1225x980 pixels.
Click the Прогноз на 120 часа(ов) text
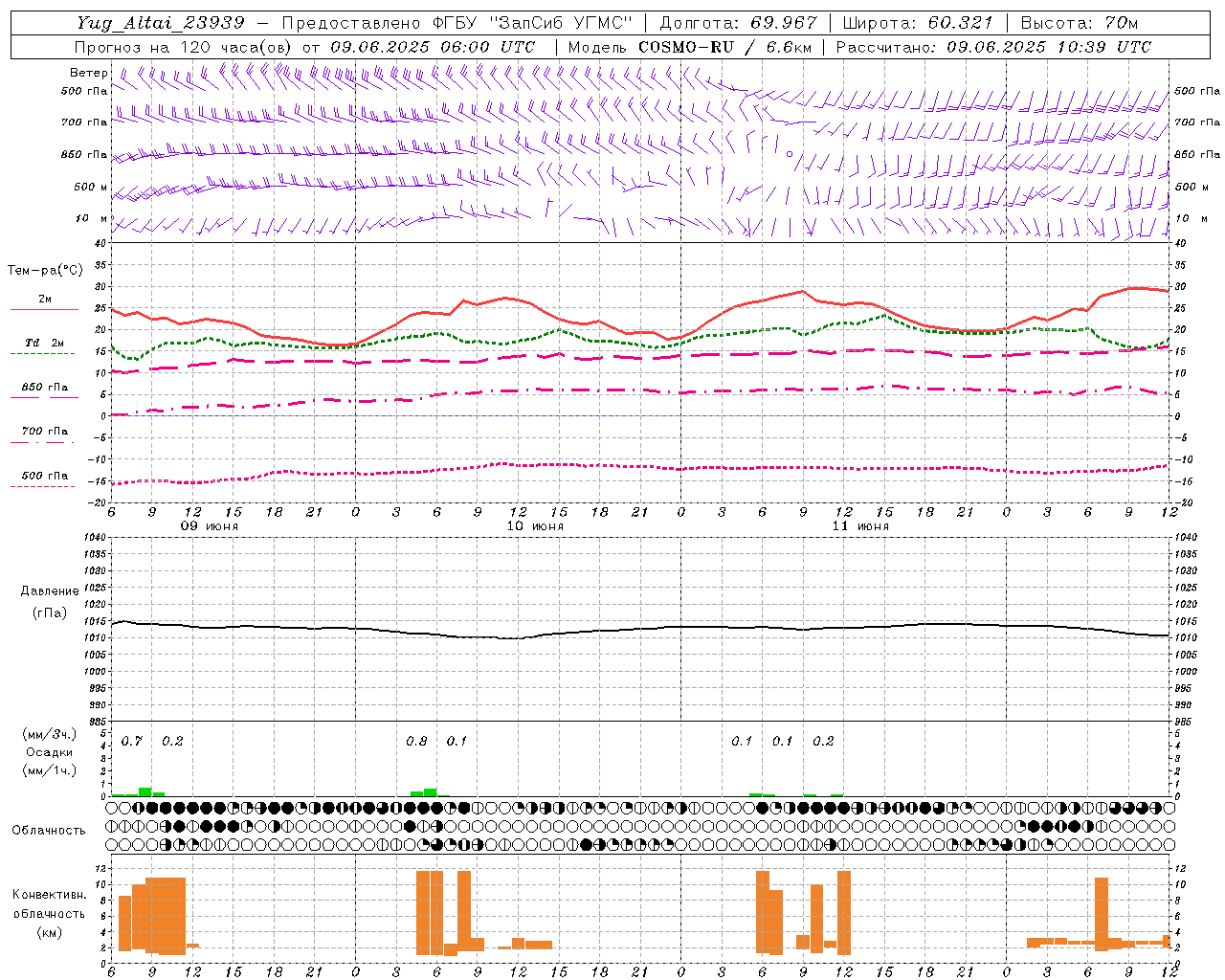tap(184, 47)
